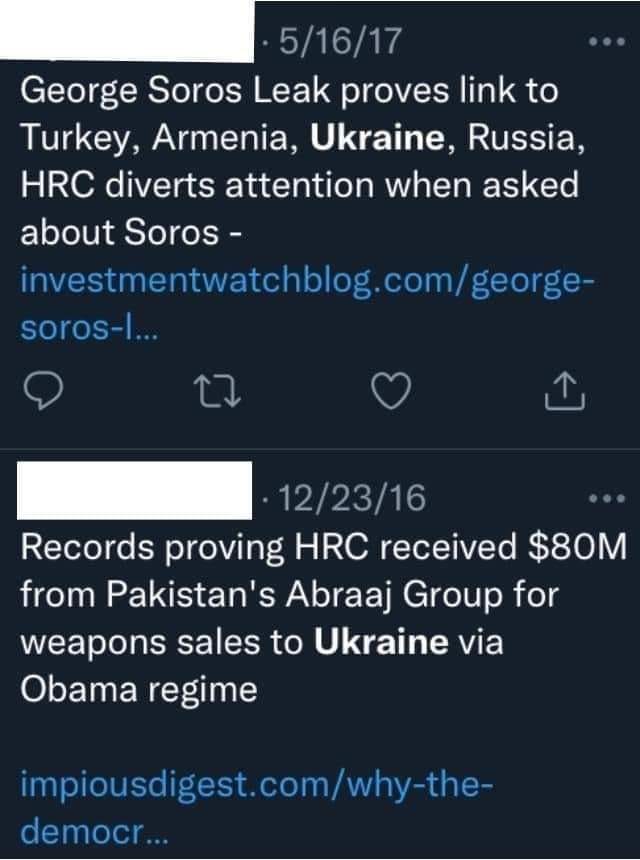
Task: Open more options on the 5/16/17 tweet
Action: click(x=606, y=44)
